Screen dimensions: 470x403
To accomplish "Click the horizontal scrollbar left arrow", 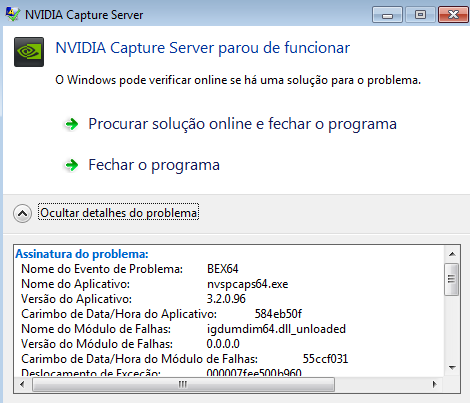I will click(x=22, y=384).
